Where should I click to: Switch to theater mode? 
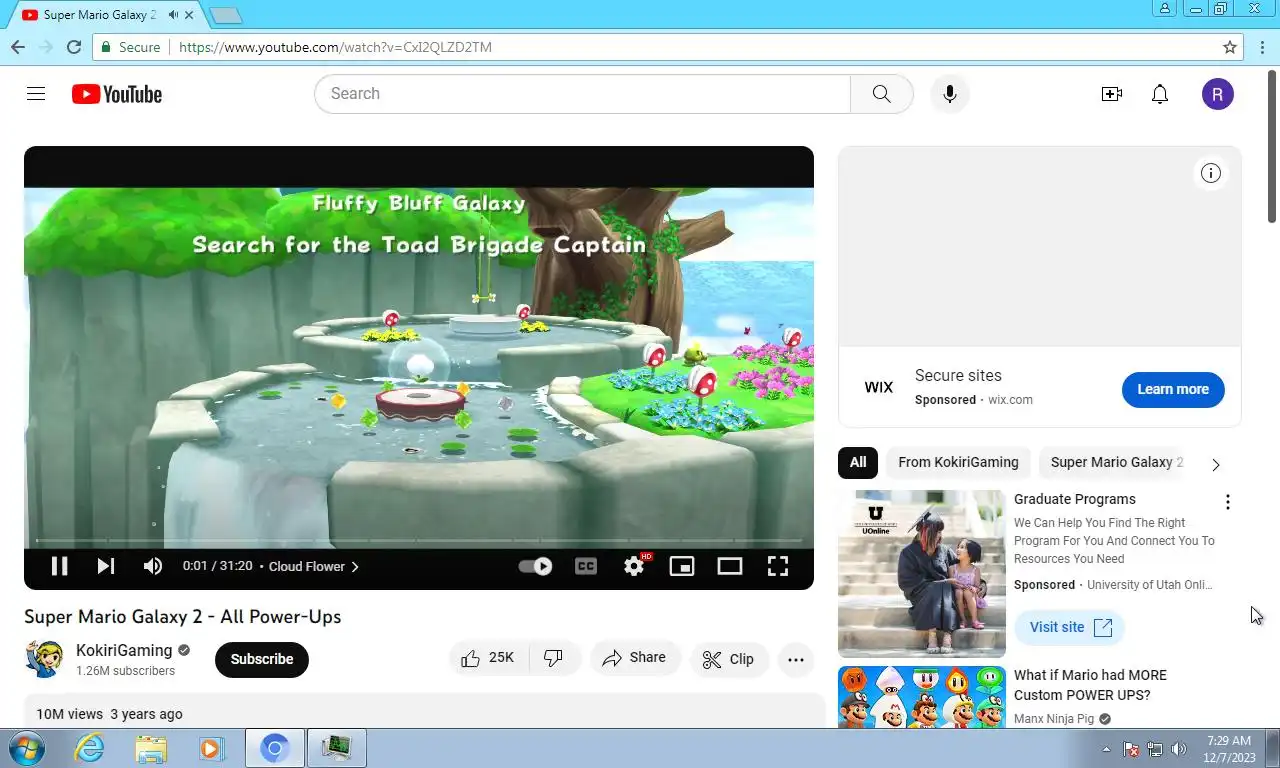730,566
